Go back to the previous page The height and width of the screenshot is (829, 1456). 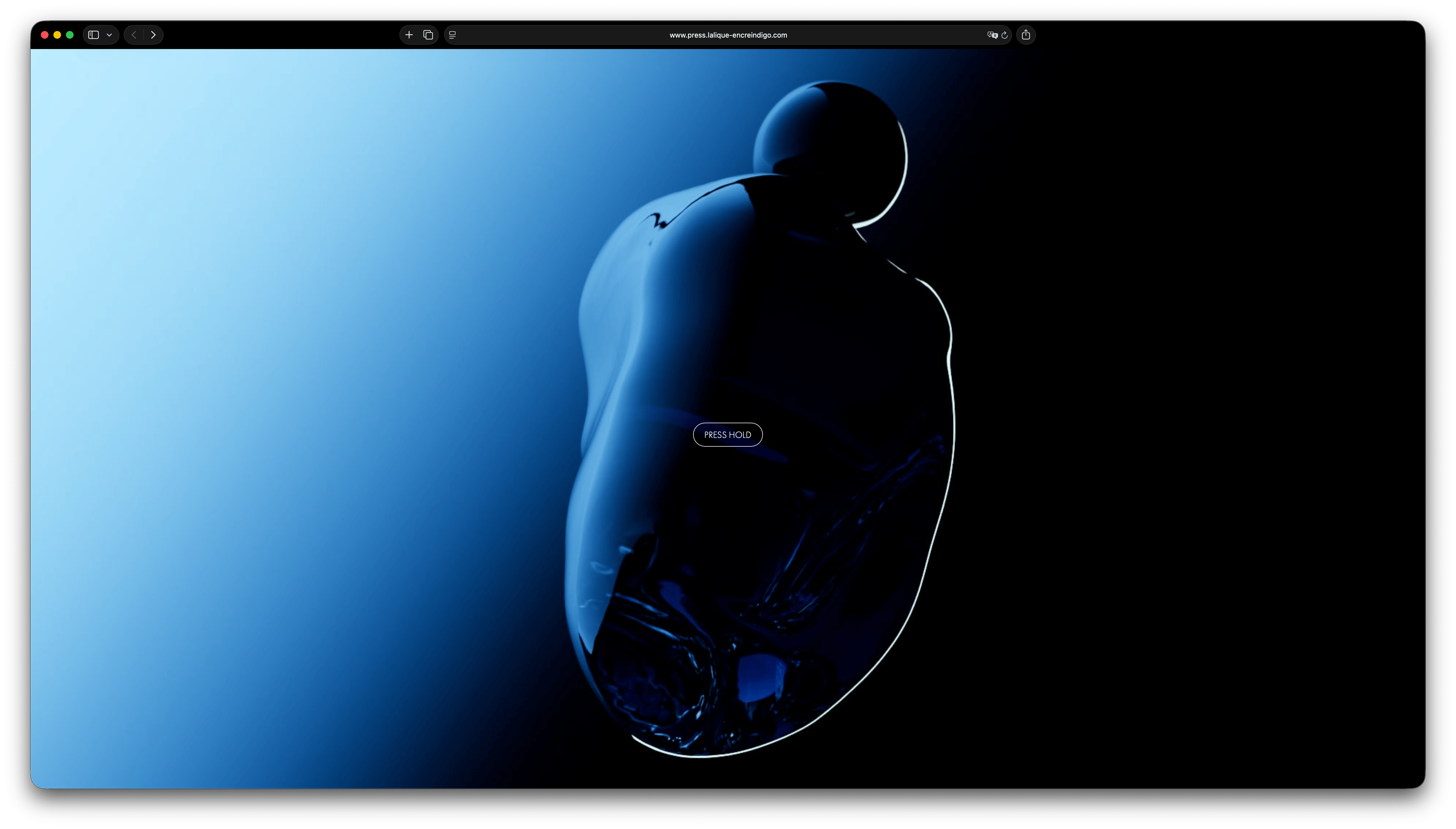(134, 35)
